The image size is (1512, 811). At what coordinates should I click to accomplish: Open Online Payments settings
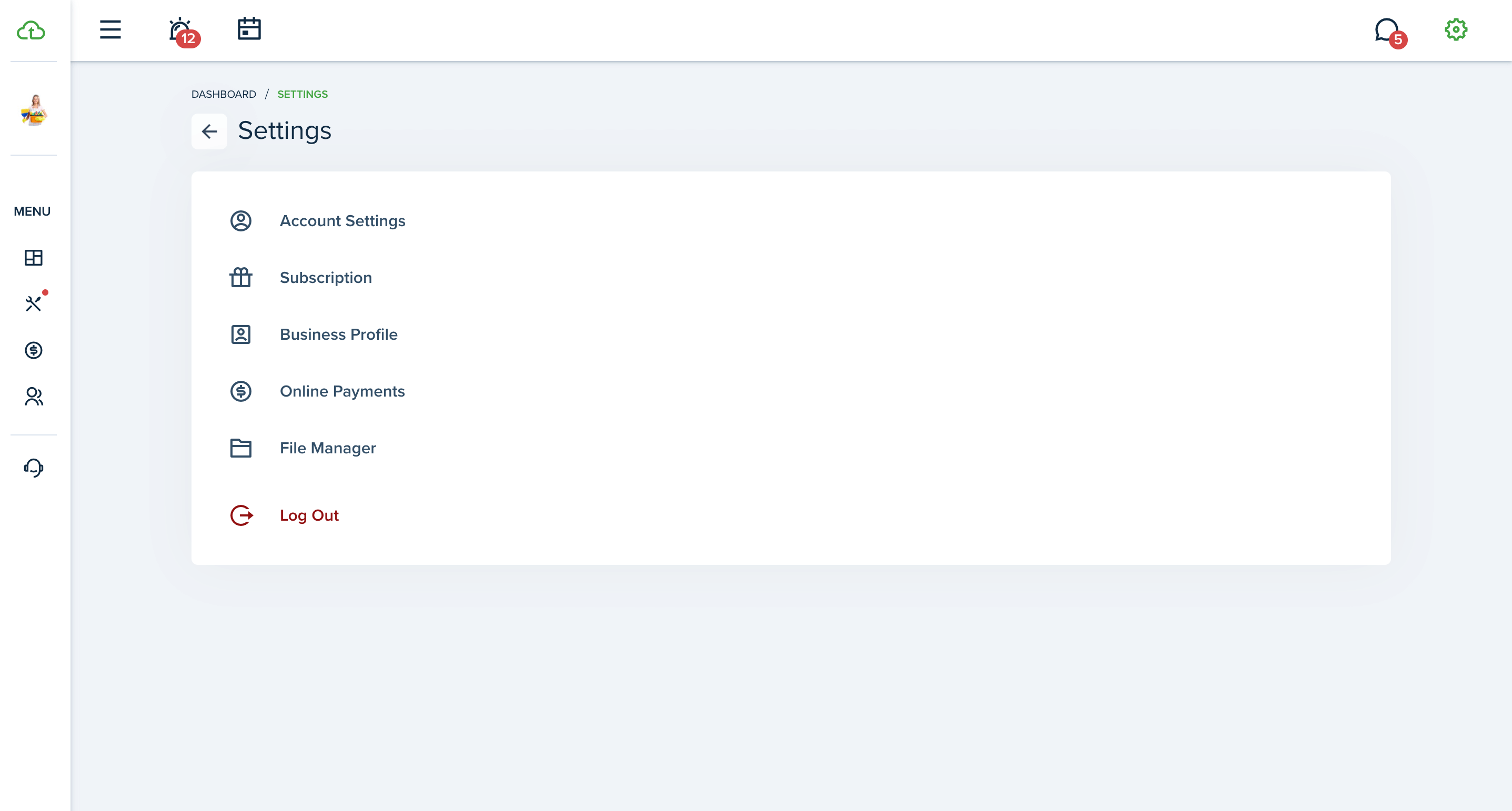point(342,391)
